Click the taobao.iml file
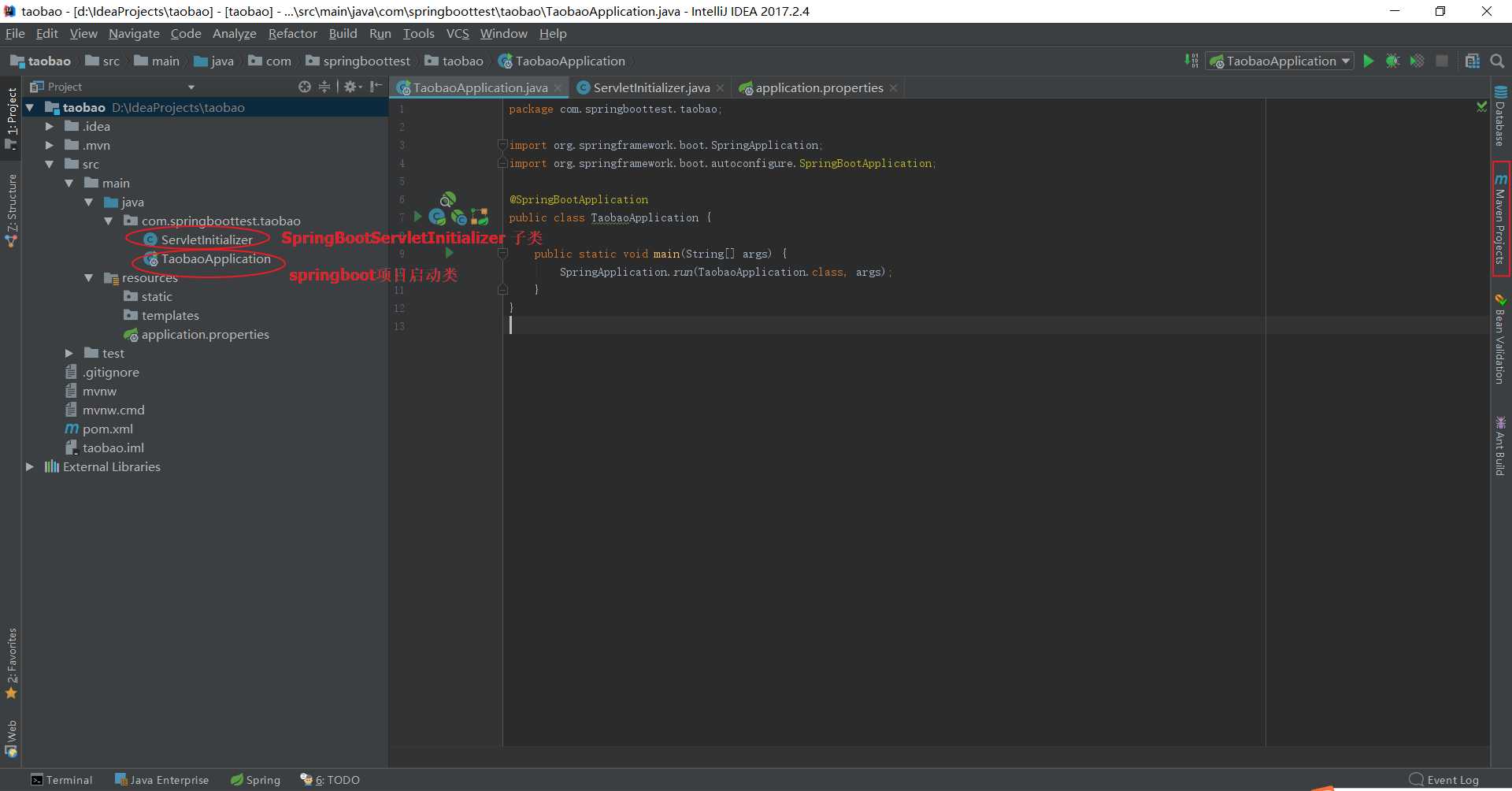Viewport: 1512px width, 791px height. [105, 447]
